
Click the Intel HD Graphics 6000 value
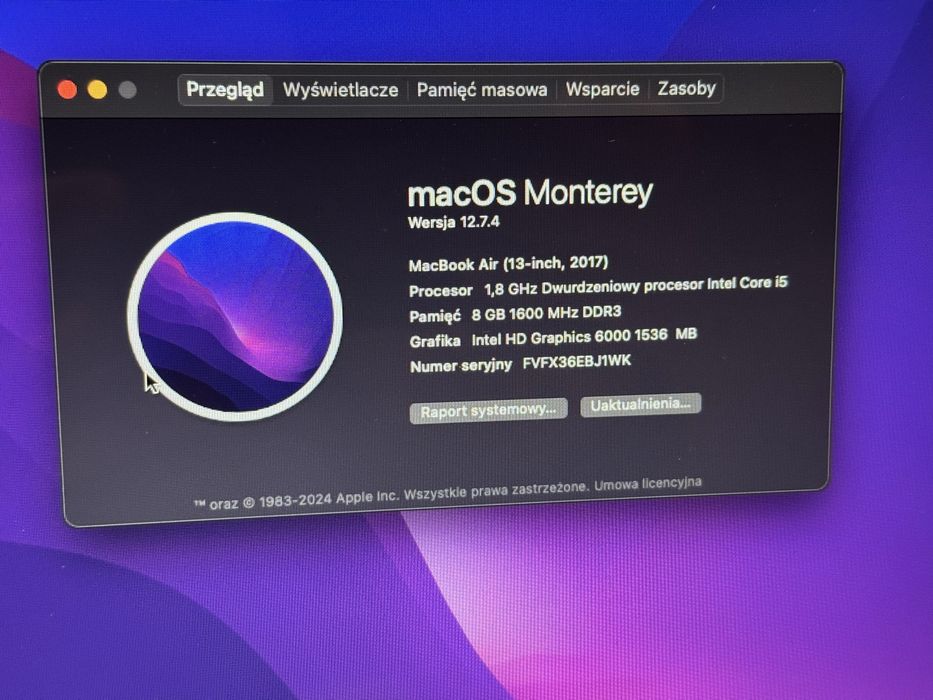(584, 337)
